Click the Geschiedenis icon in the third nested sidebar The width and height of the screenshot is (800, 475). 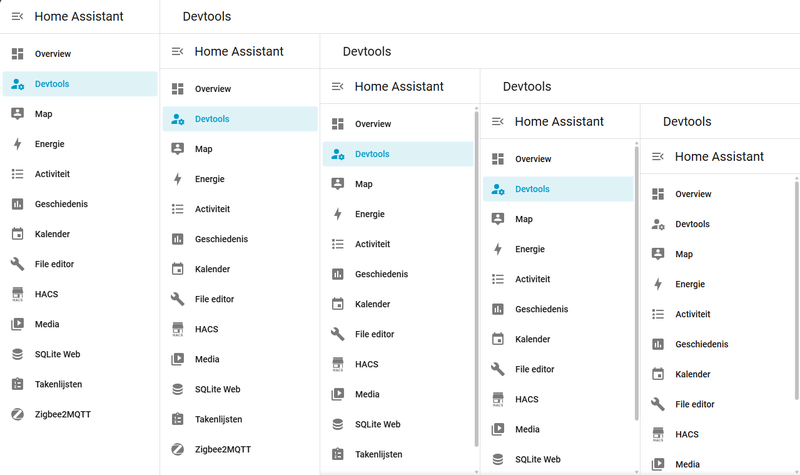click(x=338, y=274)
